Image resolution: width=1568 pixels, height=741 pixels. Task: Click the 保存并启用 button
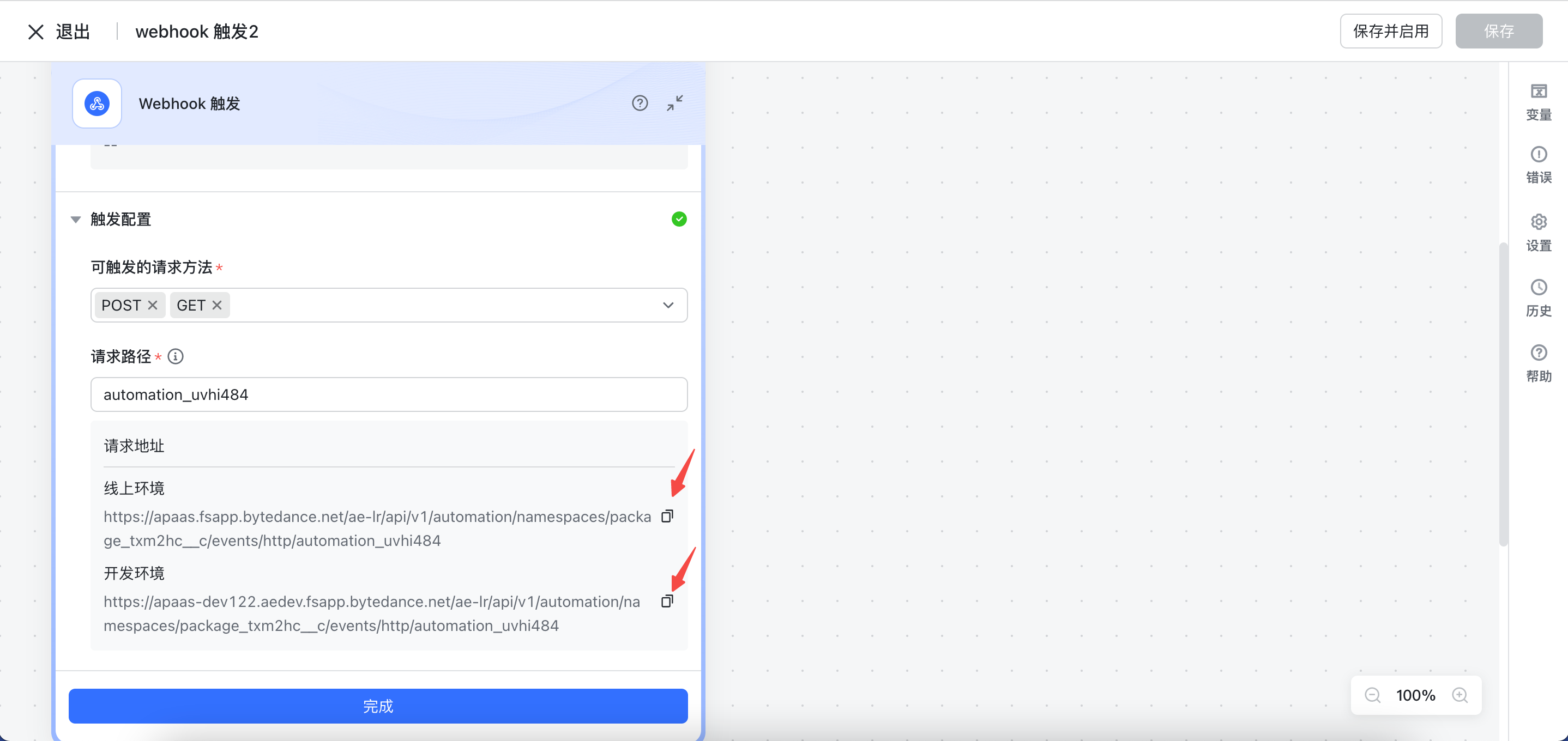point(1390,31)
